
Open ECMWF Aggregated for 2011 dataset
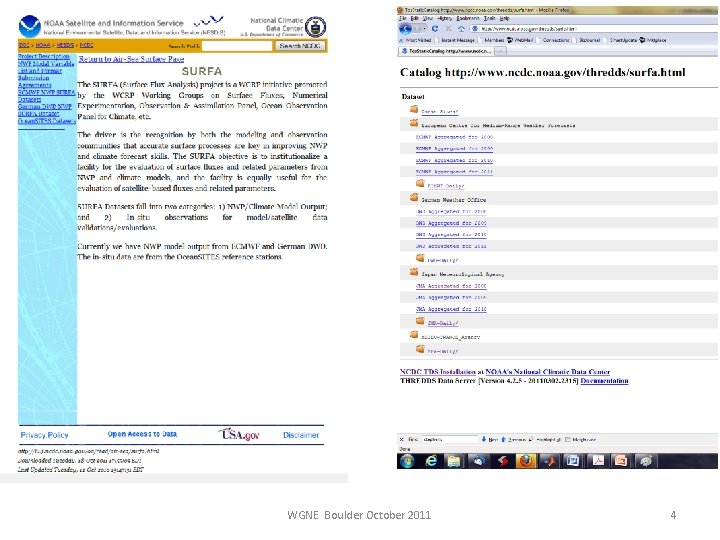454,172
